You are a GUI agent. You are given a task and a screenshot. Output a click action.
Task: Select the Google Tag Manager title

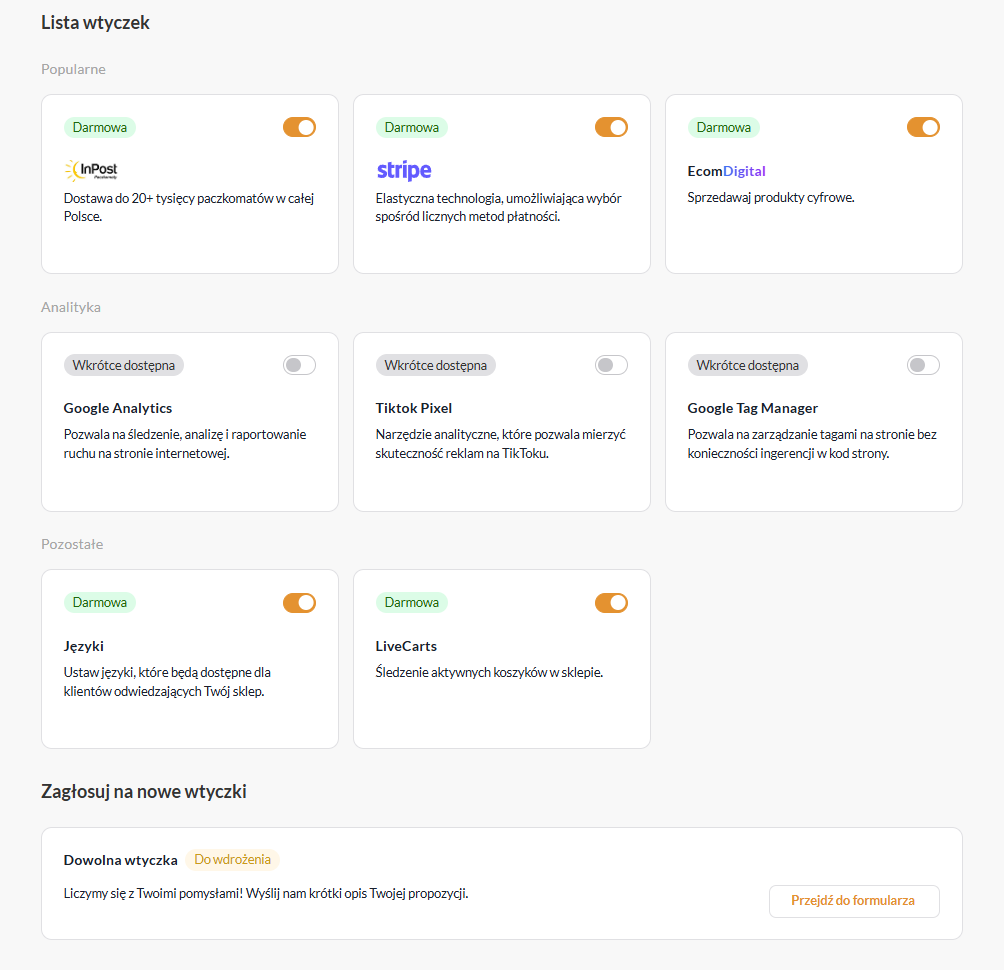click(x=753, y=408)
